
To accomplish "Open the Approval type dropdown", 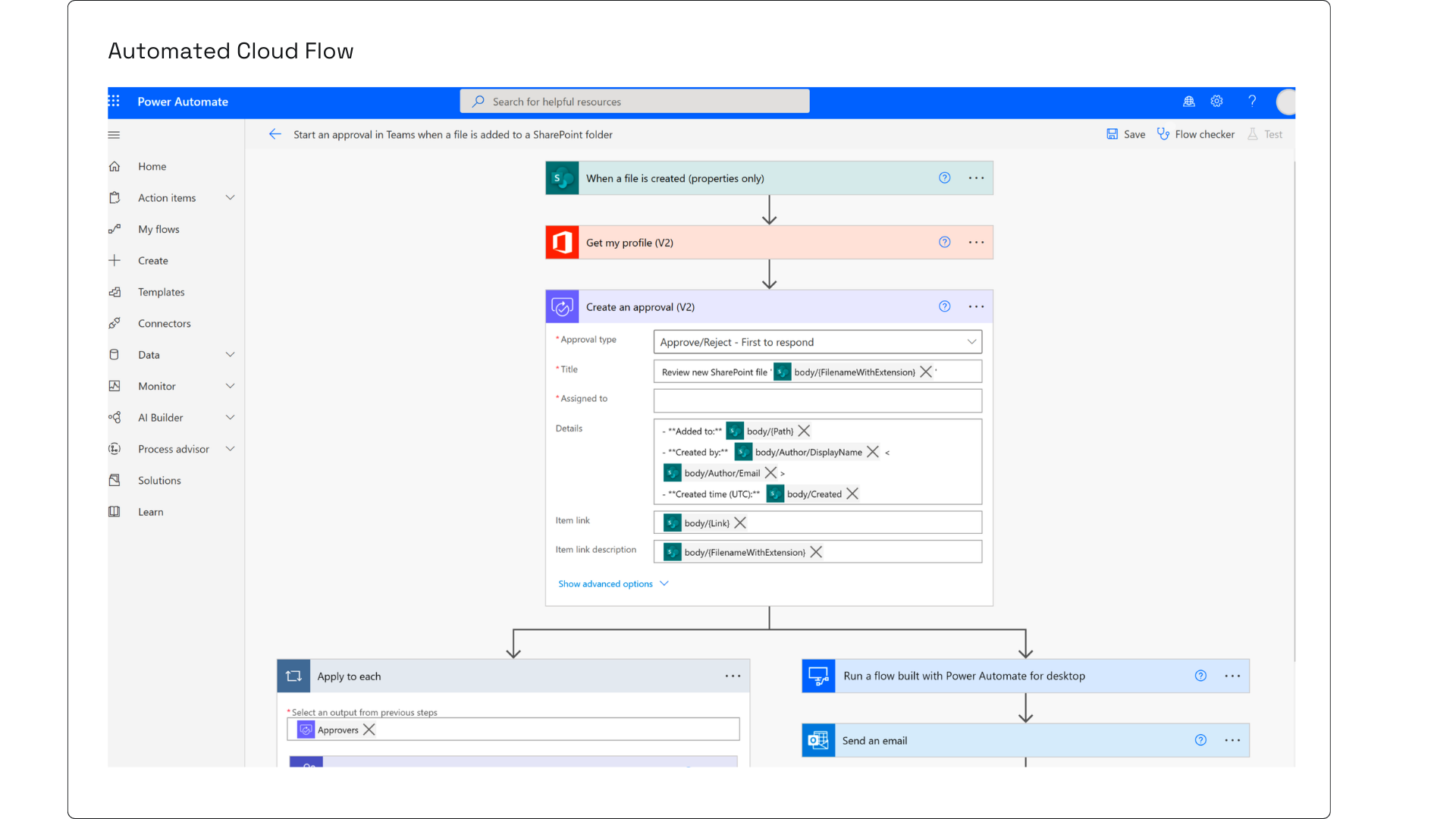I will pyautogui.click(x=817, y=342).
